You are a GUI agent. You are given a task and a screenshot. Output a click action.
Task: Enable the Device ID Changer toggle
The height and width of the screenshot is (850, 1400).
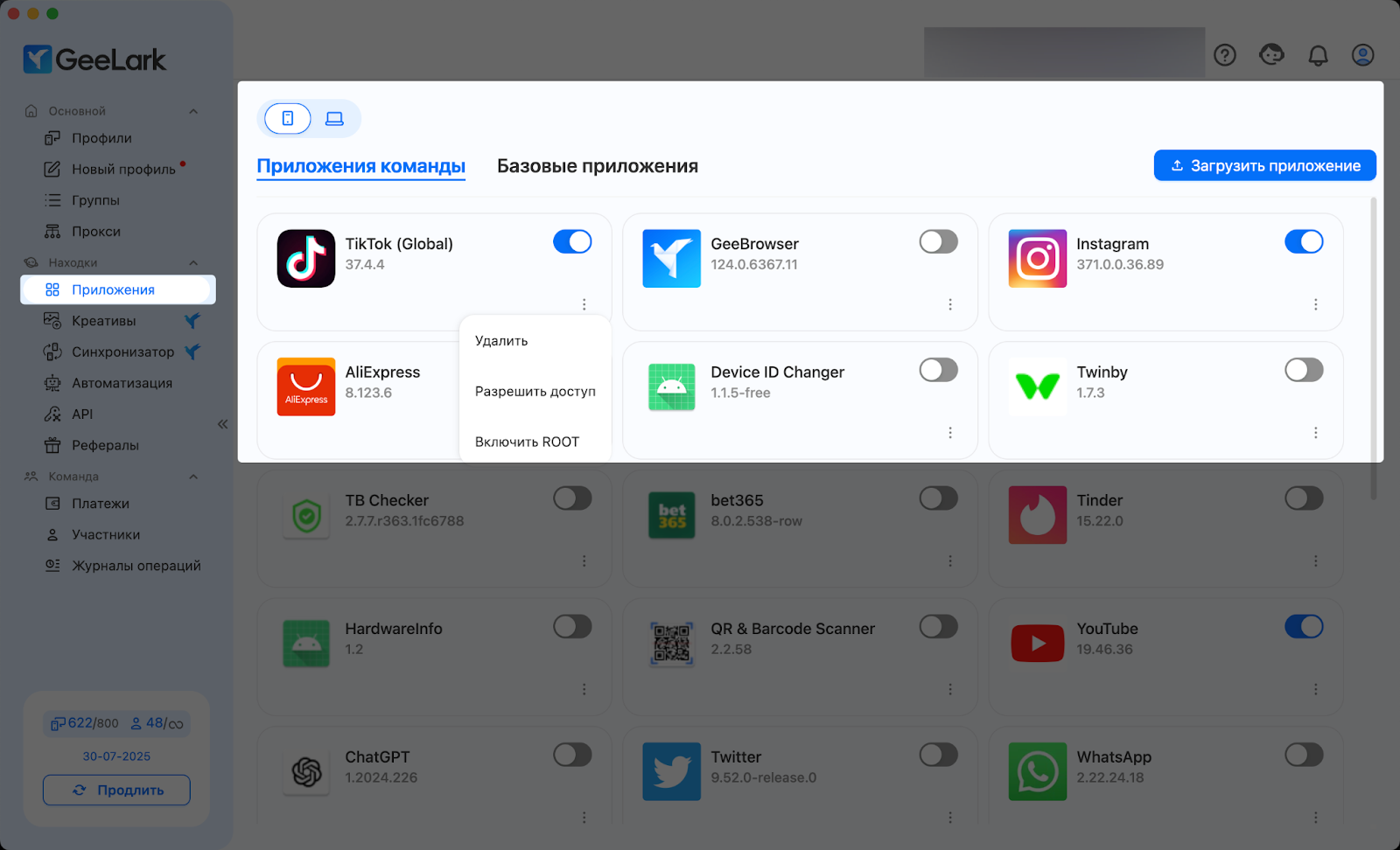[938, 370]
